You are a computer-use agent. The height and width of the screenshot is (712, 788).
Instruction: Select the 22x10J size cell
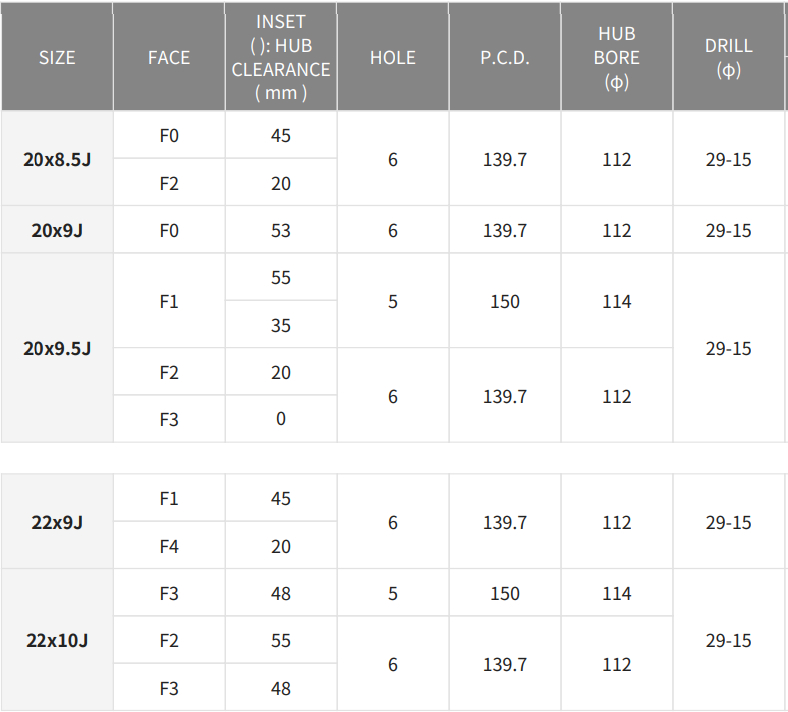click(x=57, y=640)
